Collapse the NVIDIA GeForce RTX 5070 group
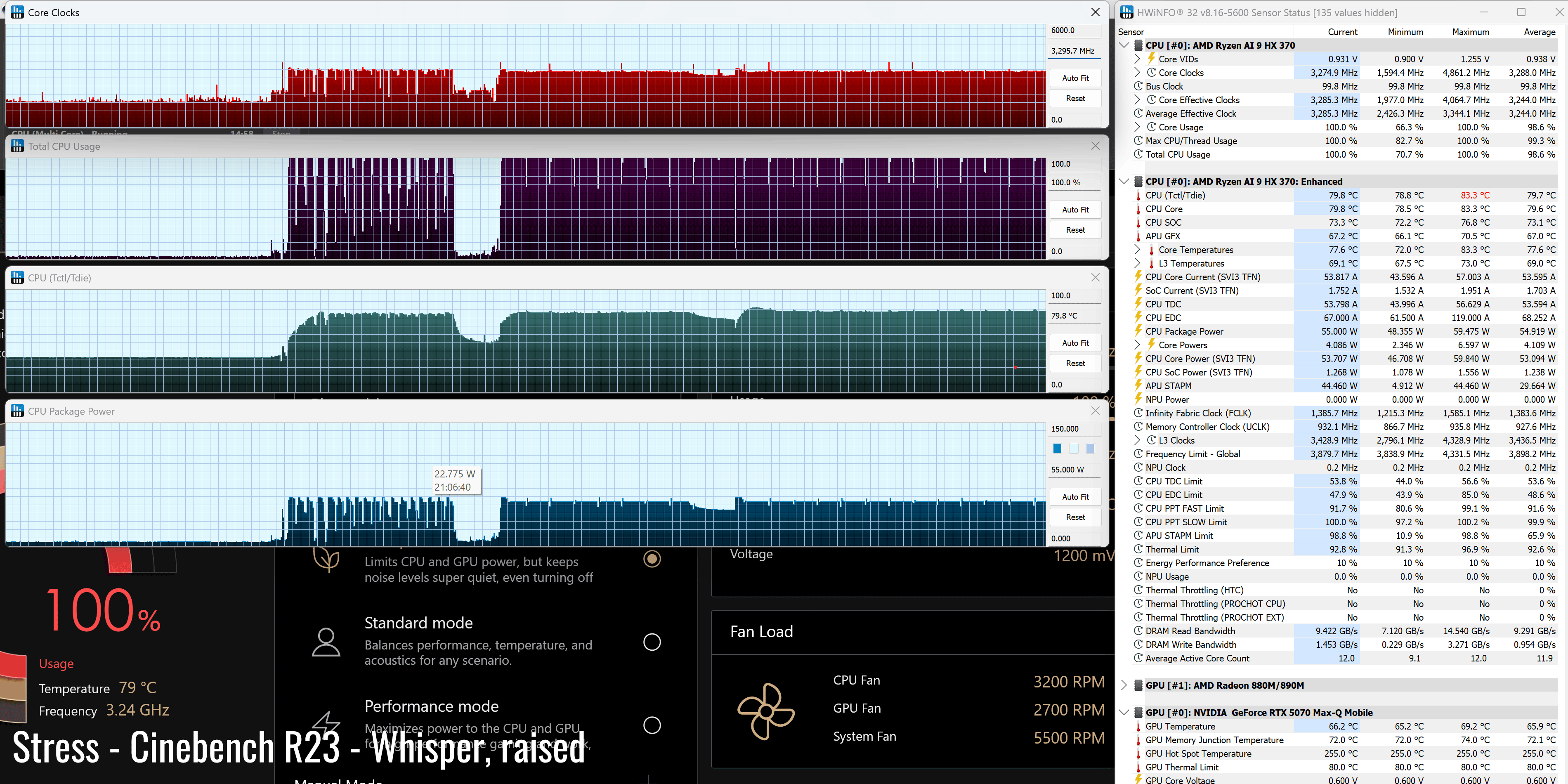 pyautogui.click(x=1124, y=713)
